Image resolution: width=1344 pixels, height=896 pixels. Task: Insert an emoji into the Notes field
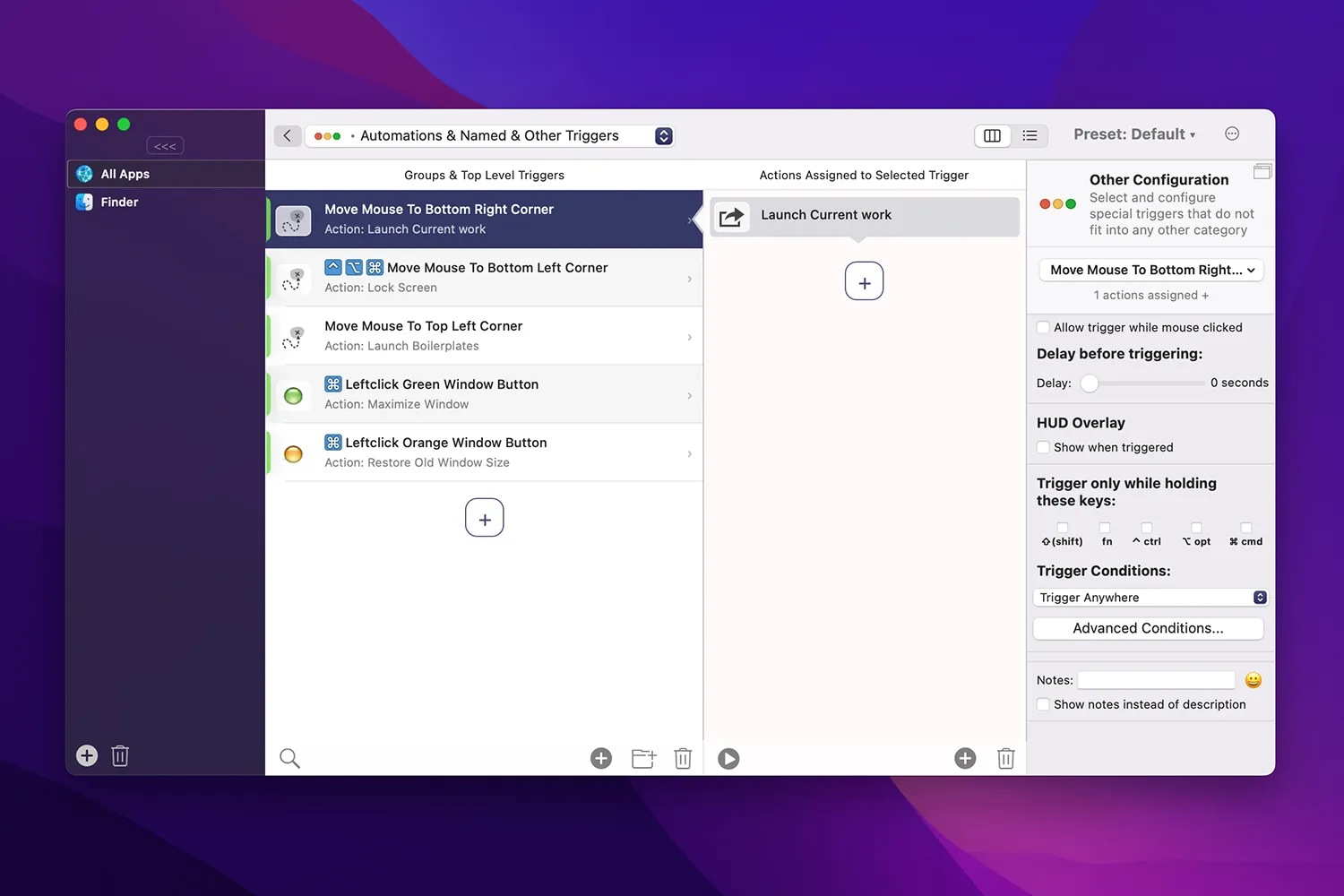pos(1253,680)
